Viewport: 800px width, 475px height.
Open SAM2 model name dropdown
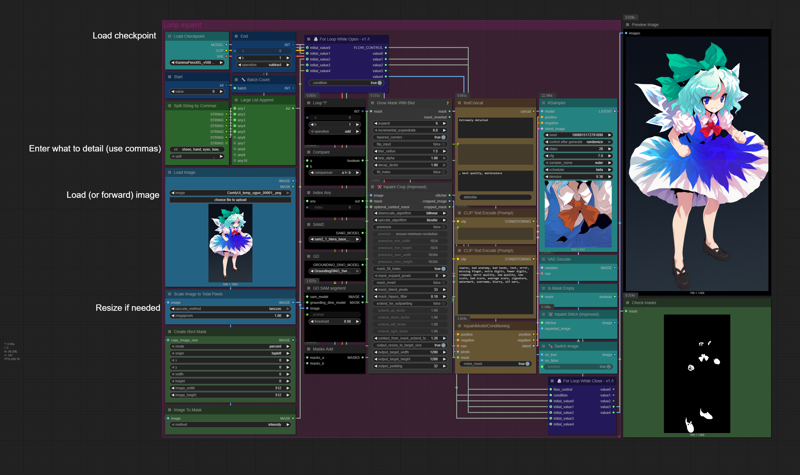[x=335, y=239]
